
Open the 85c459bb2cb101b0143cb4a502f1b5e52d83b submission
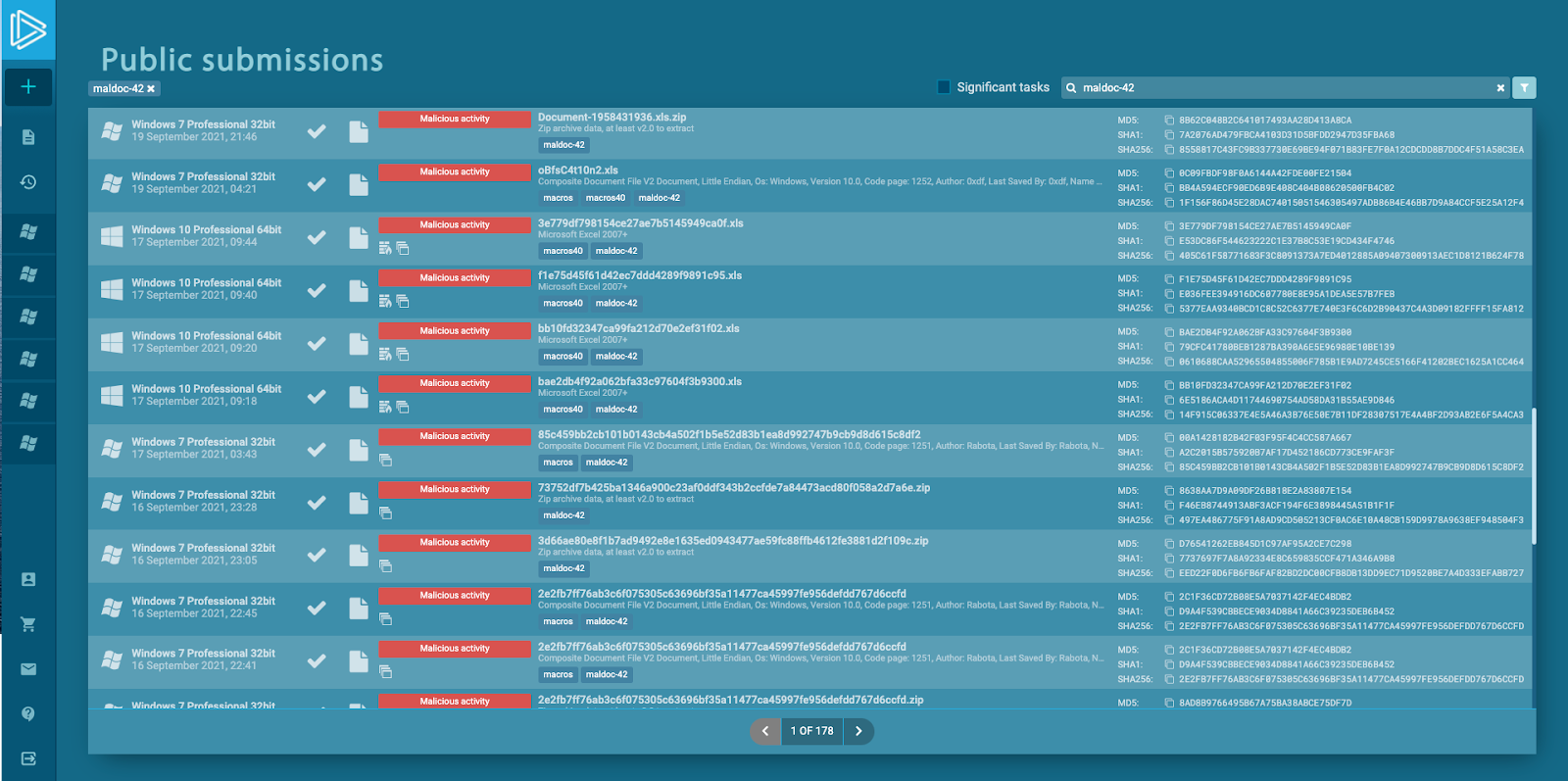pos(729,435)
